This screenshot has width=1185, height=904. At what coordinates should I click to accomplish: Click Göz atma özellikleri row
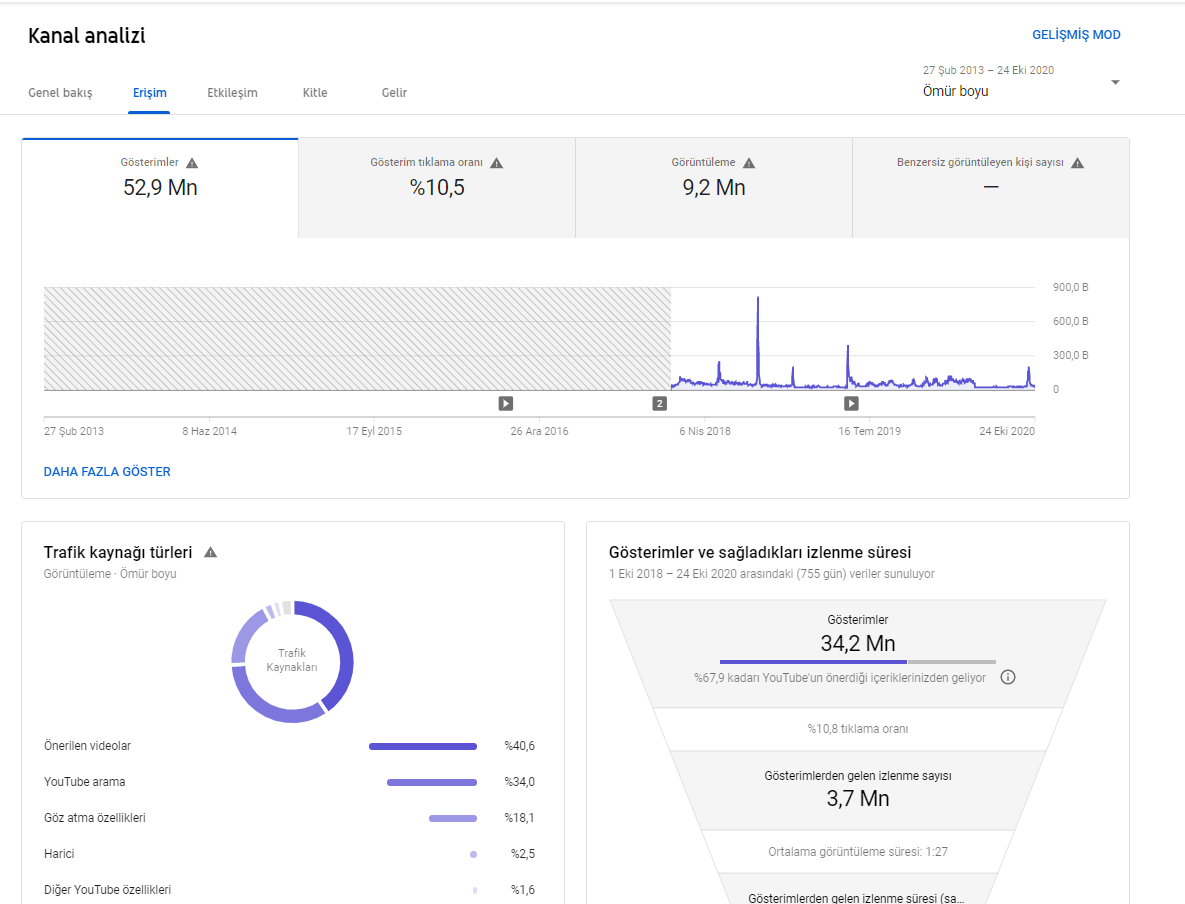tap(289, 818)
